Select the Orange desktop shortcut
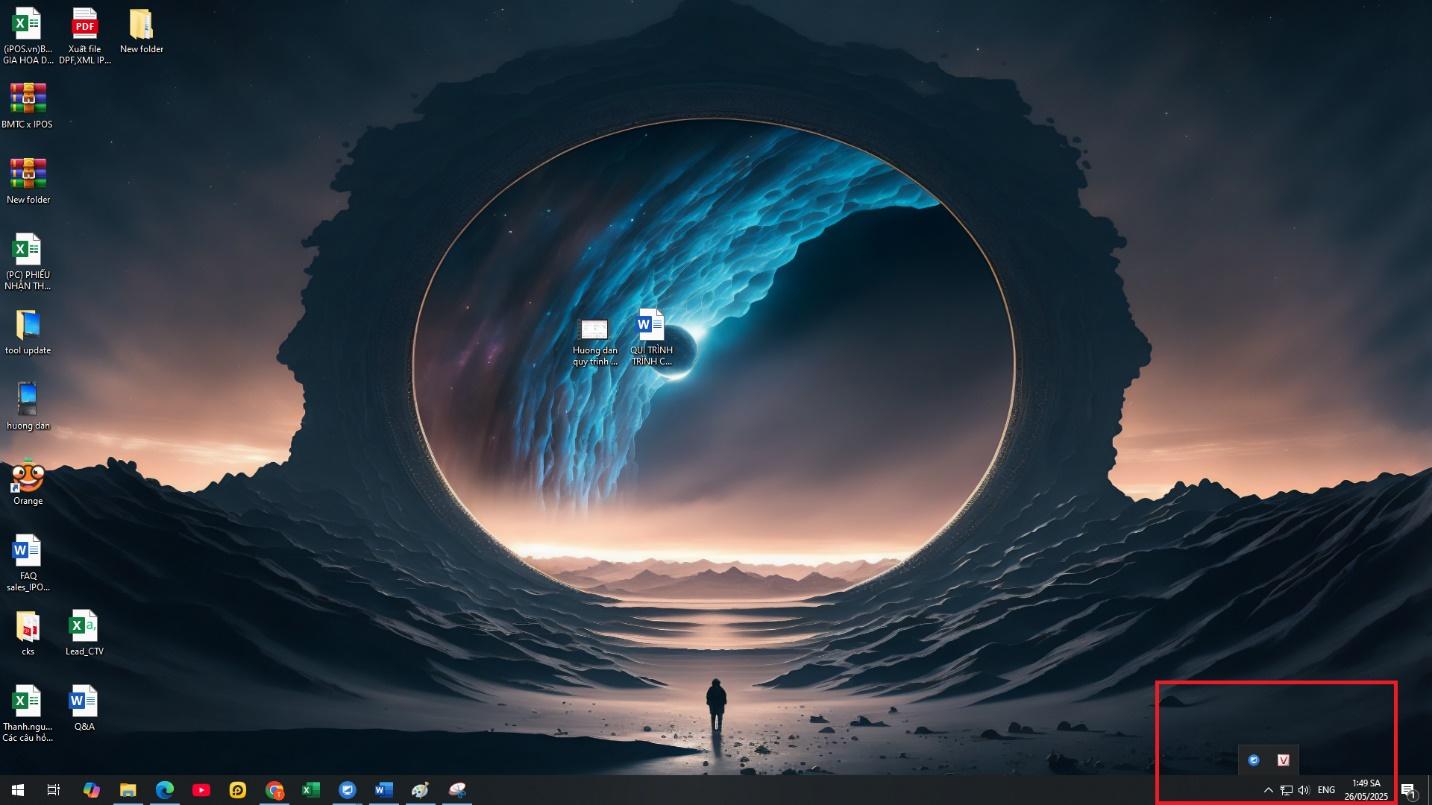Viewport: 1432px width, 805px height. (x=28, y=480)
